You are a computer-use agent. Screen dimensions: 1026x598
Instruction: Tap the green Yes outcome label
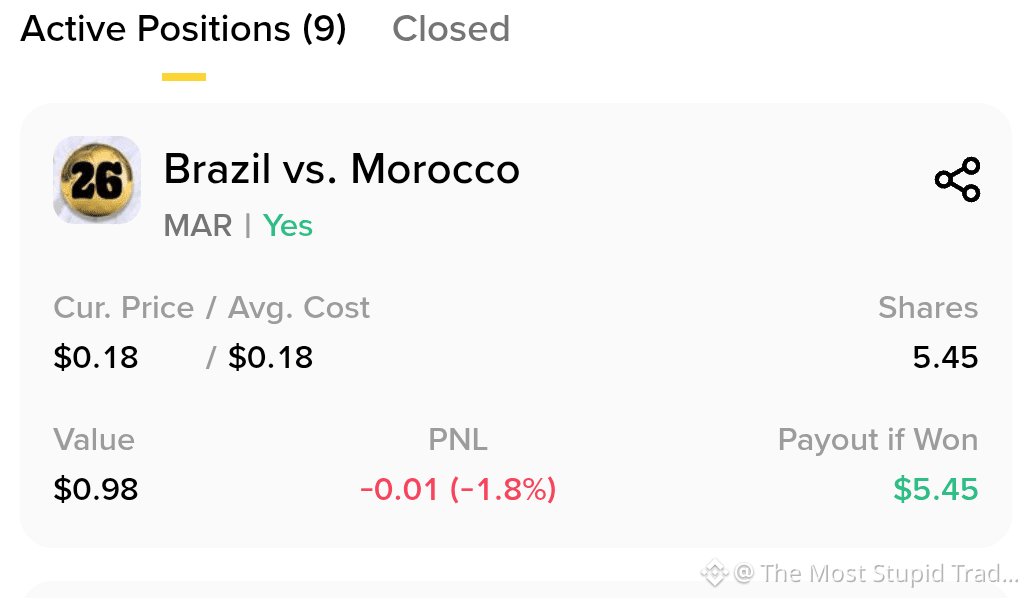288,226
